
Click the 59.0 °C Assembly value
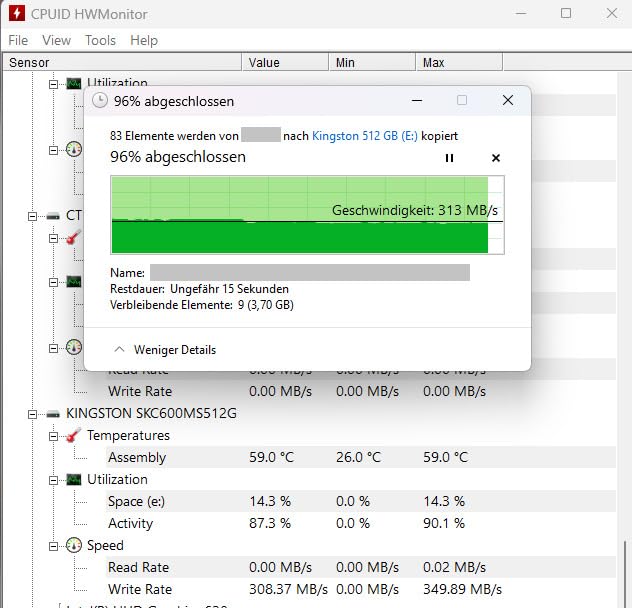click(x=271, y=457)
